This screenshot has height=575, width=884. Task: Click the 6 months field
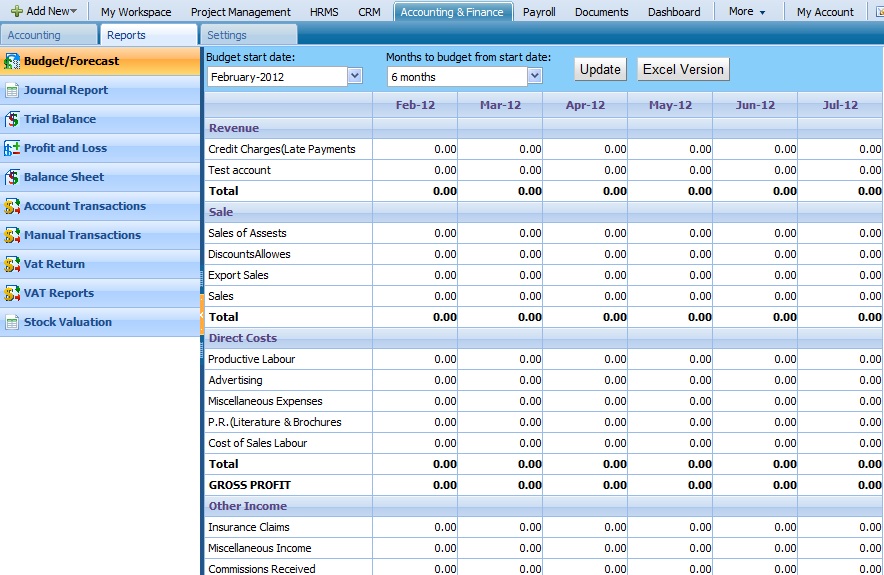(457, 77)
